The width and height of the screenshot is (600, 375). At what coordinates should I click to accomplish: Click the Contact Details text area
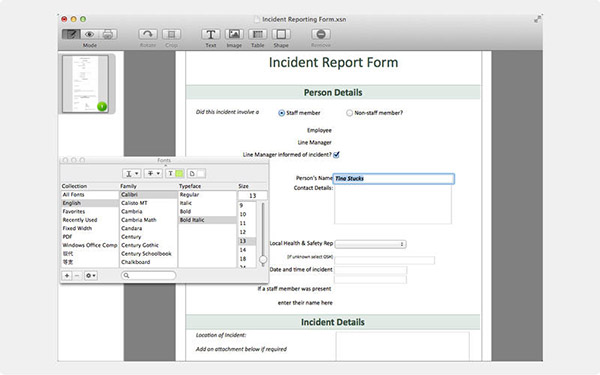point(393,205)
